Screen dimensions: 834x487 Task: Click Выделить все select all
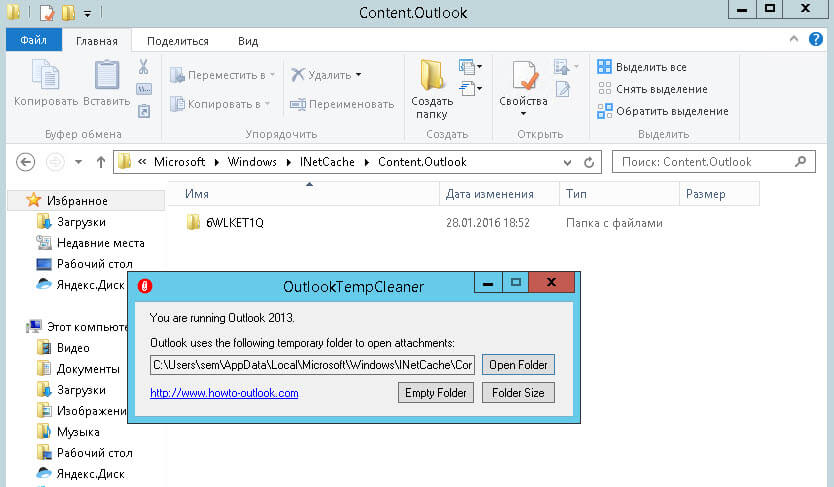tap(641, 67)
